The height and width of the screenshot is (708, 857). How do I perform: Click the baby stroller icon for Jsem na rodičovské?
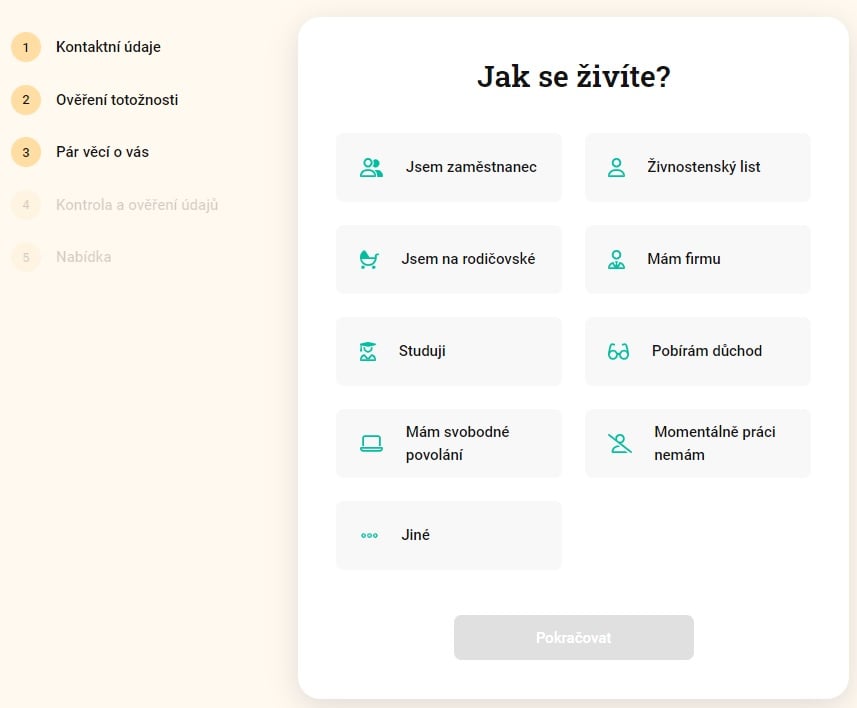369,259
